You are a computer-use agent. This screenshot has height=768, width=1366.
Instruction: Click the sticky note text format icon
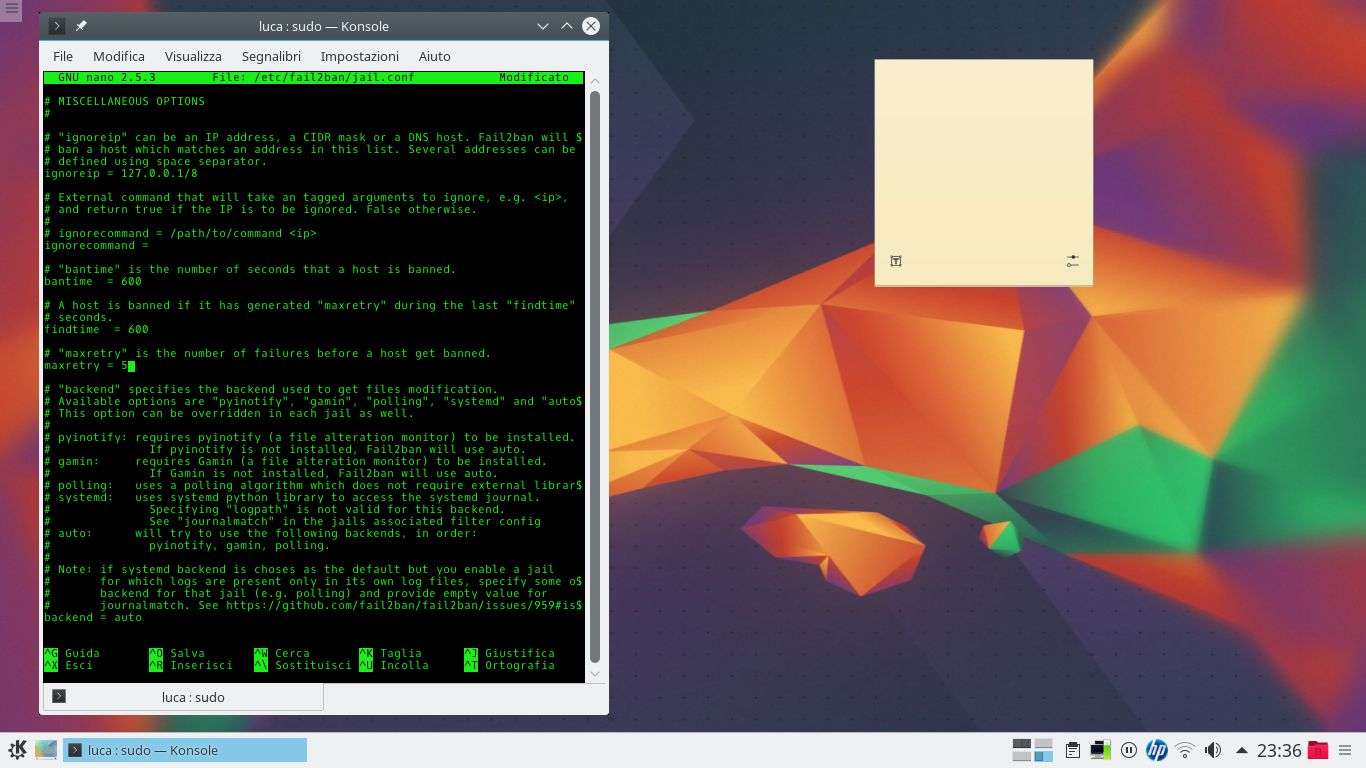coord(896,261)
